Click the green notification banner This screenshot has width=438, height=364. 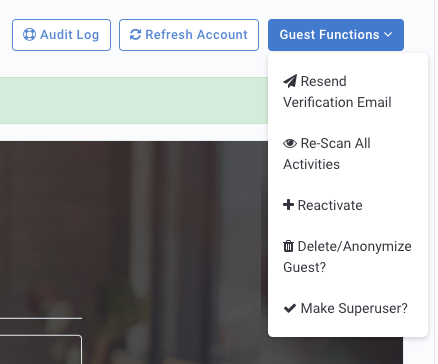coord(134,101)
